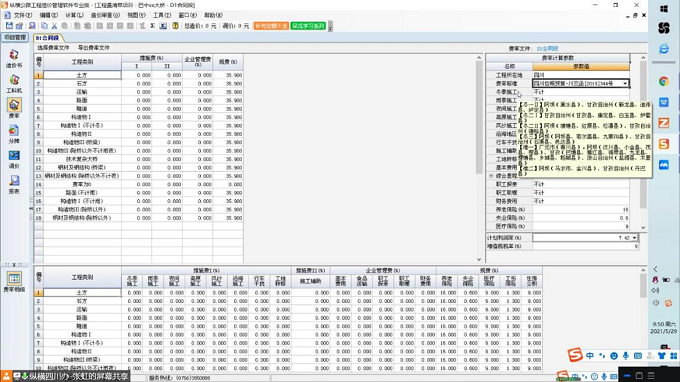
Task: Click the 养老保险 value cell
Action: tap(581, 209)
